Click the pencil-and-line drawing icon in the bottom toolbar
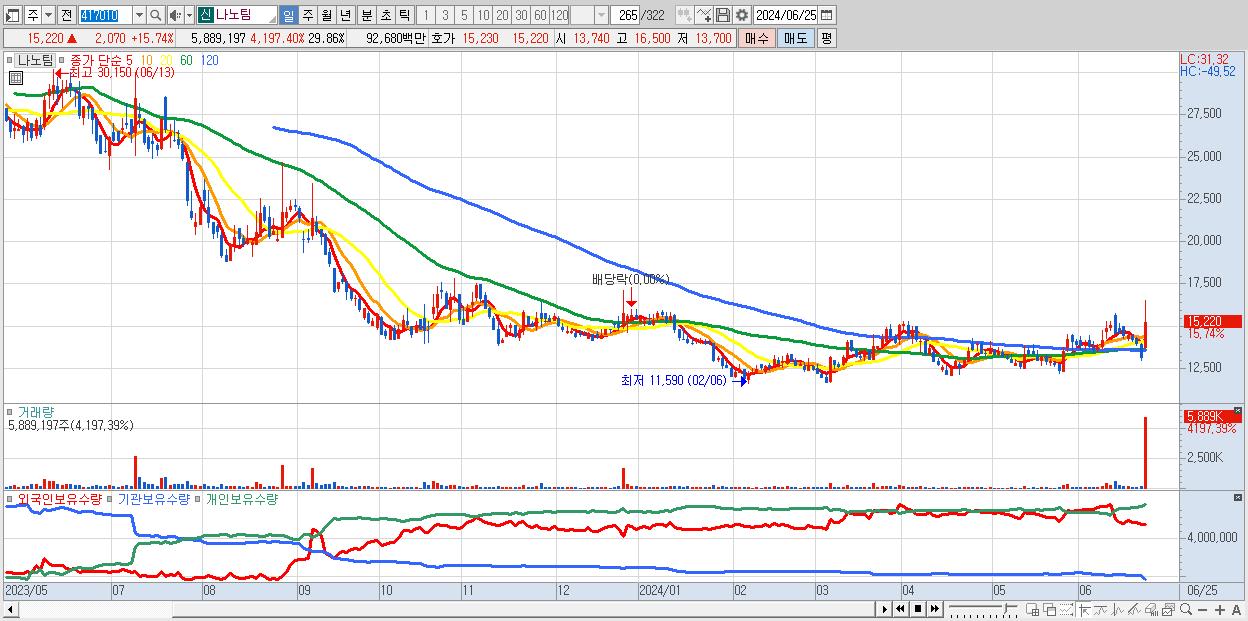The width and height of the screenshot is (1248, 621). click(x=1134, y=609)
